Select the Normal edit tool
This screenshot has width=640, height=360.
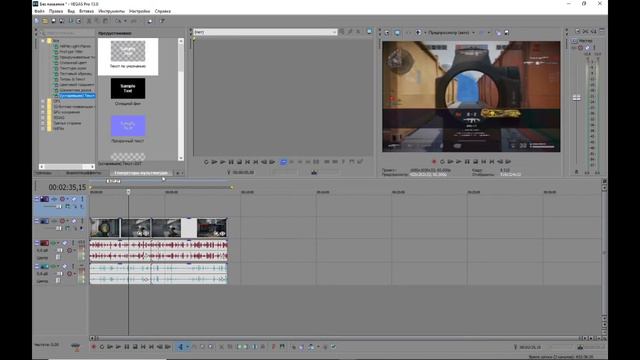pos(180,347)
